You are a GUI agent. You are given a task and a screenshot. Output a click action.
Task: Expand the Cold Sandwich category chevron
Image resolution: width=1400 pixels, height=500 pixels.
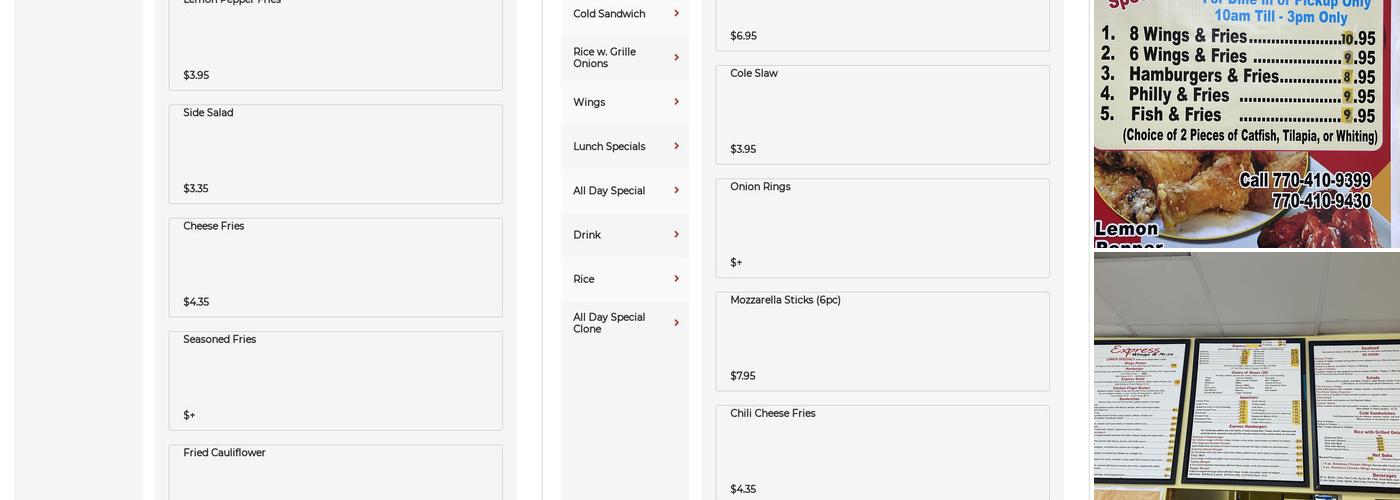tap(676, 14)
